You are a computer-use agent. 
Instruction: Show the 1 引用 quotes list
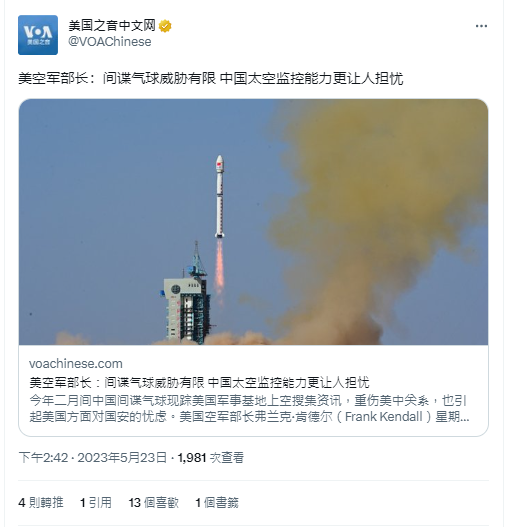pos(95,503)
